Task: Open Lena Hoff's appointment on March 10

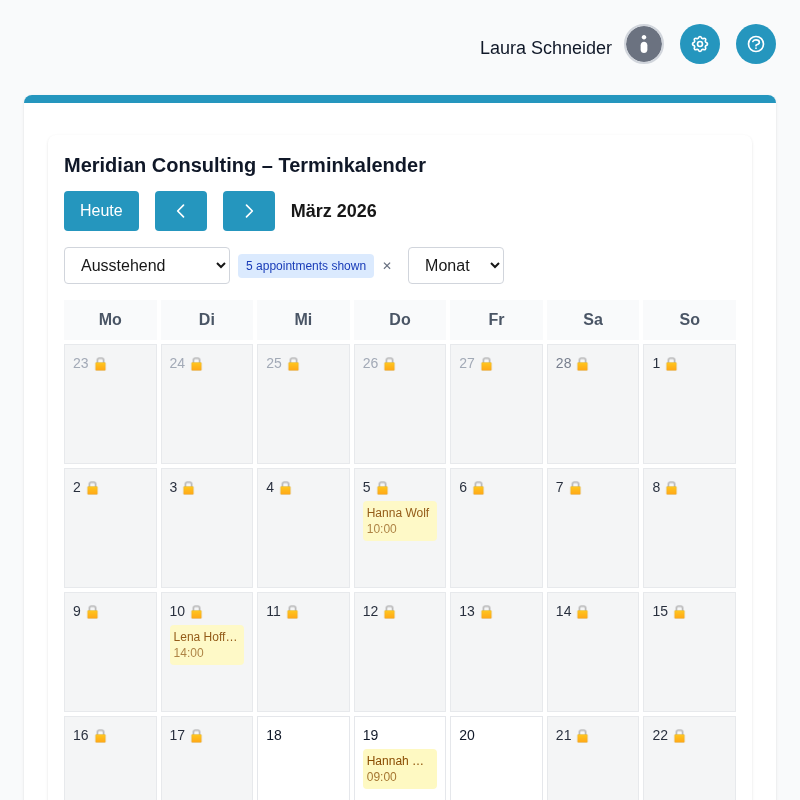Action: (206, 644)
